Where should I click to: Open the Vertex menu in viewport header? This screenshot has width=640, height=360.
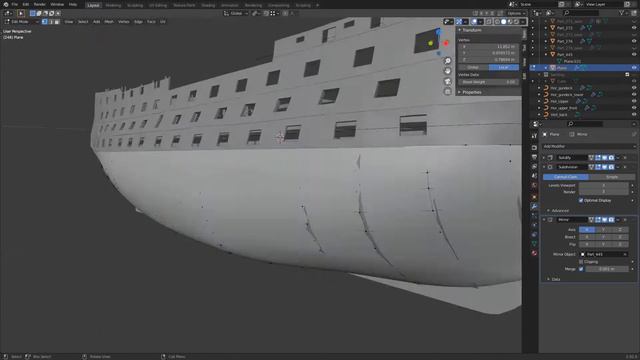tap(124, 22)
